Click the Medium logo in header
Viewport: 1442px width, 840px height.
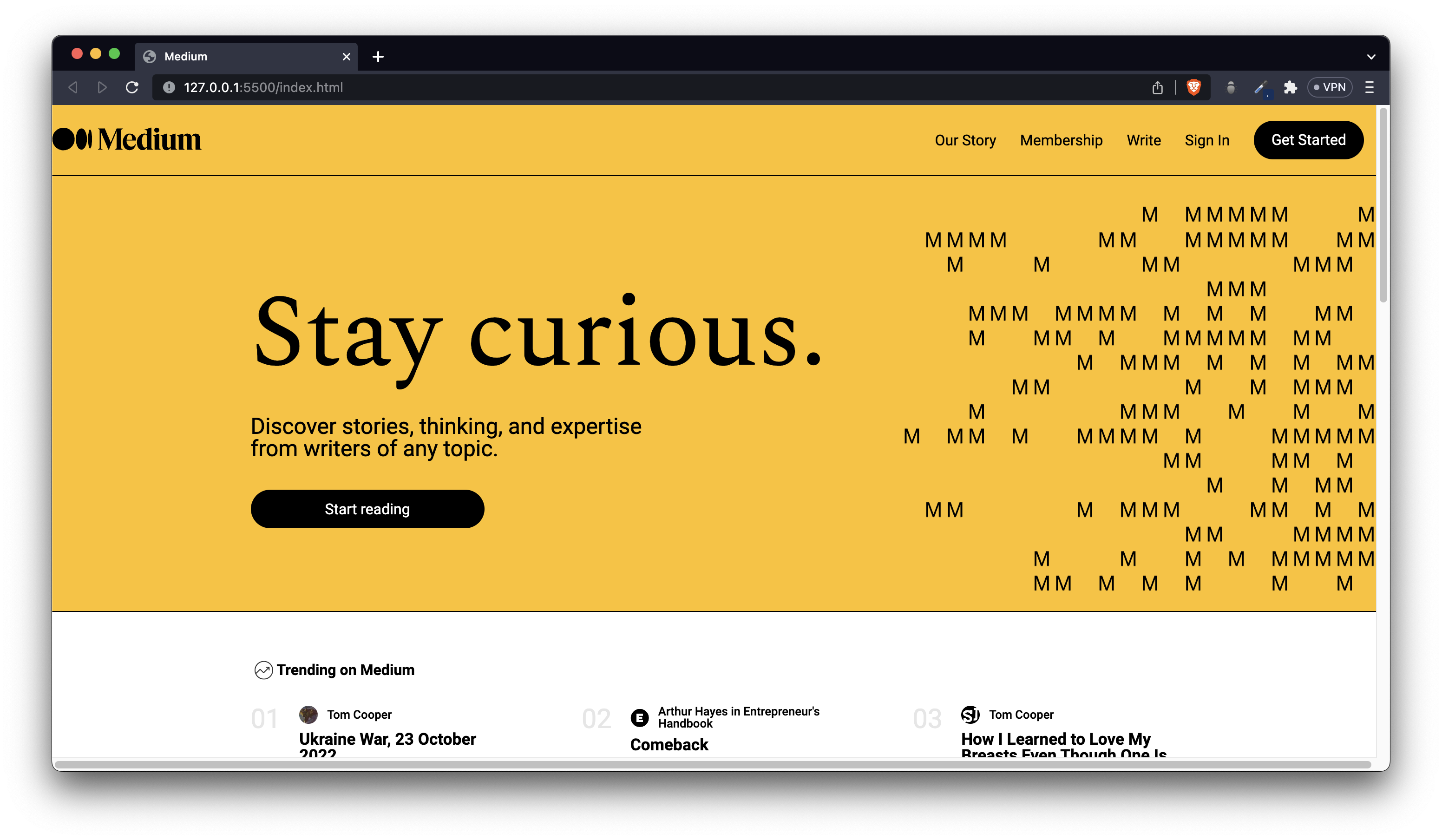pos(127,140)
